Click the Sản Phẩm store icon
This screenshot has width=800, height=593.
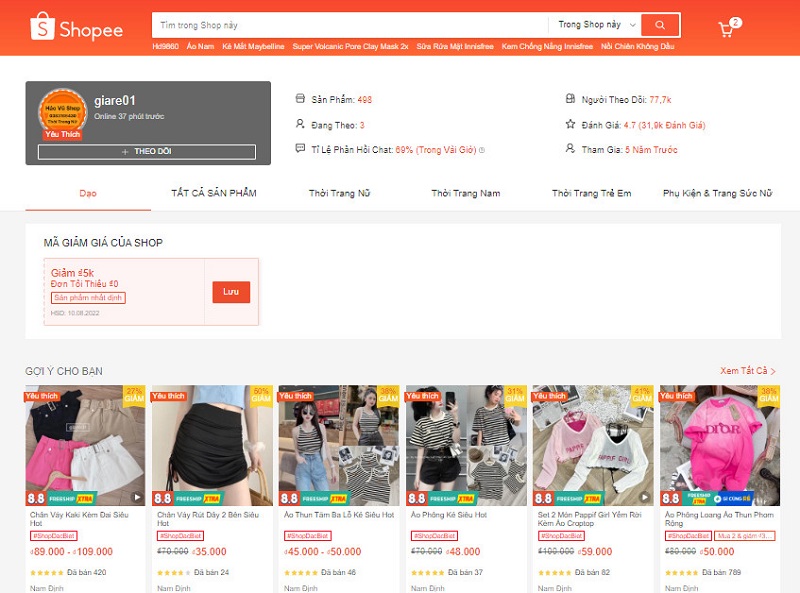point(300,99)
